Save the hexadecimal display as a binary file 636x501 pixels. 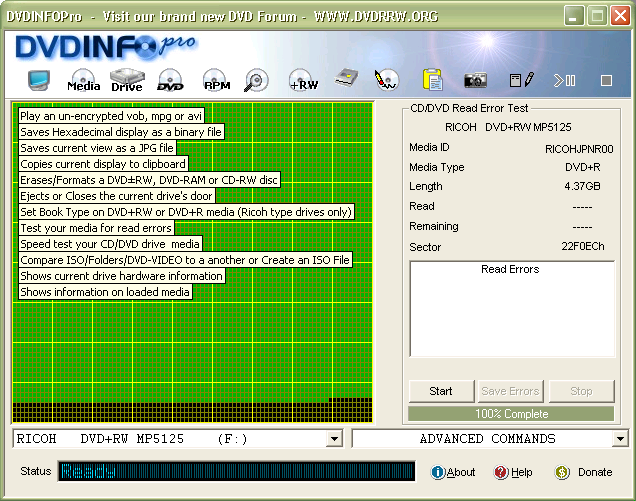point(521,80)
